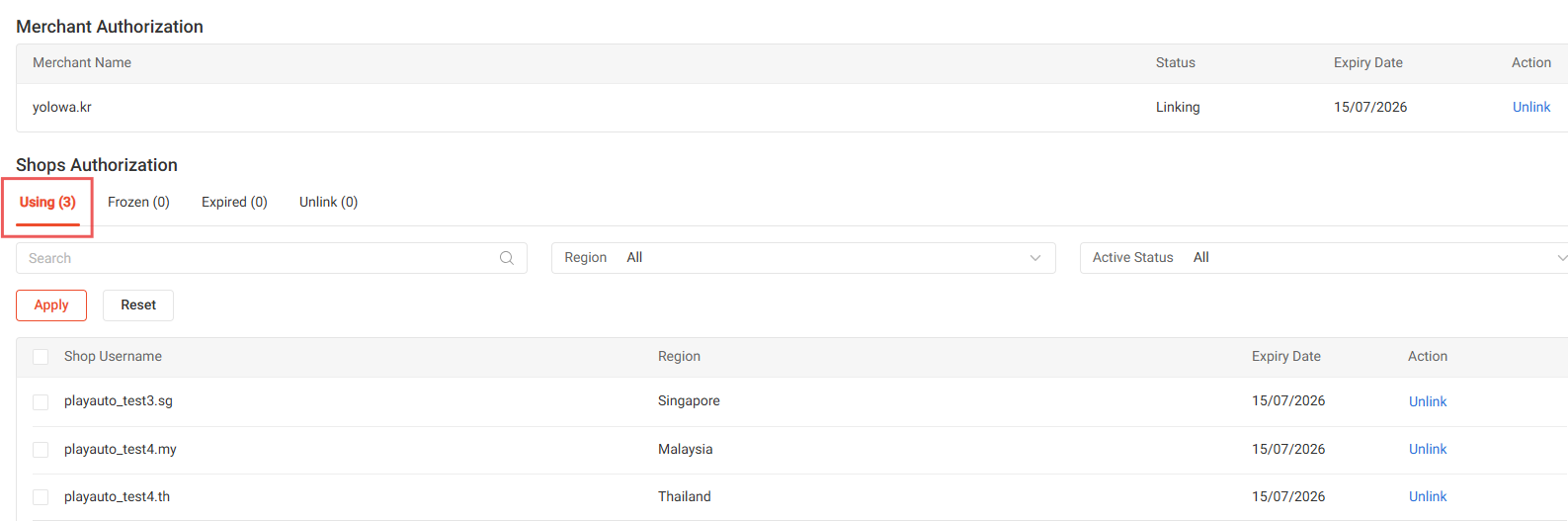Select the Using (3) tab
This screenshot has width=1568, height=521.
(47, 202)
